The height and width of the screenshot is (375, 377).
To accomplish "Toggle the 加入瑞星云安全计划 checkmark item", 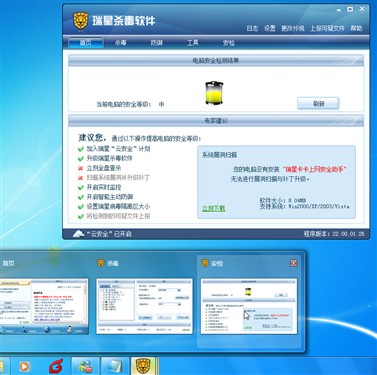I will click(x=80, y=149).
